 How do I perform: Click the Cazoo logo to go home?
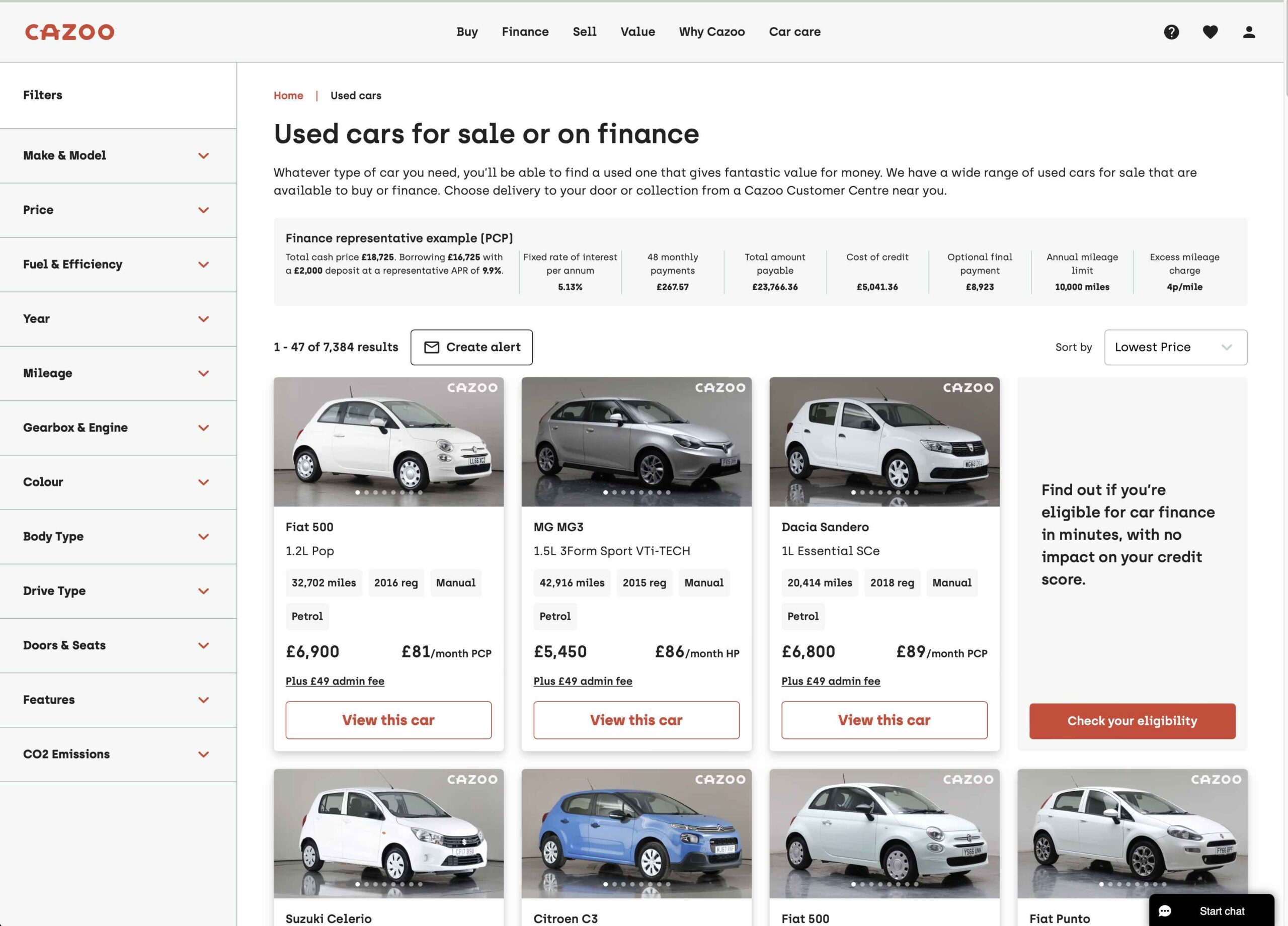tap(69, 32)
